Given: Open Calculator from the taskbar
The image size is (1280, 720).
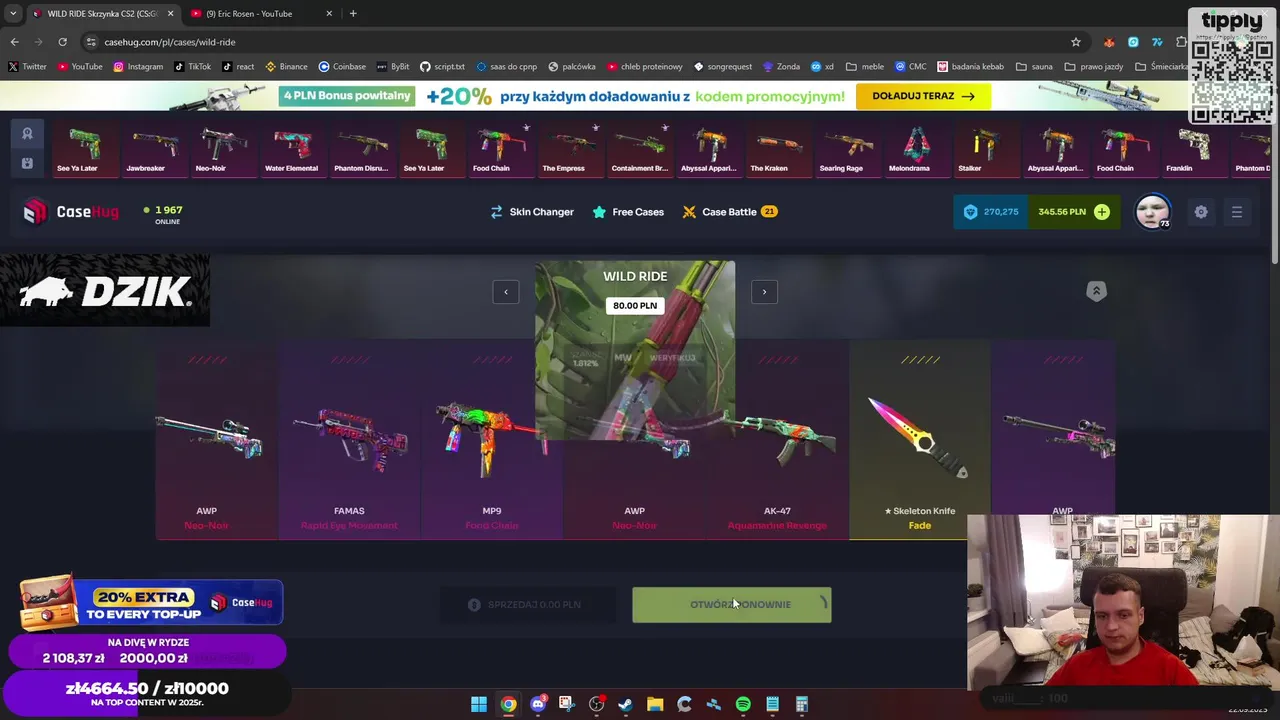Looking at the screenshot, I should pos(801,704).
